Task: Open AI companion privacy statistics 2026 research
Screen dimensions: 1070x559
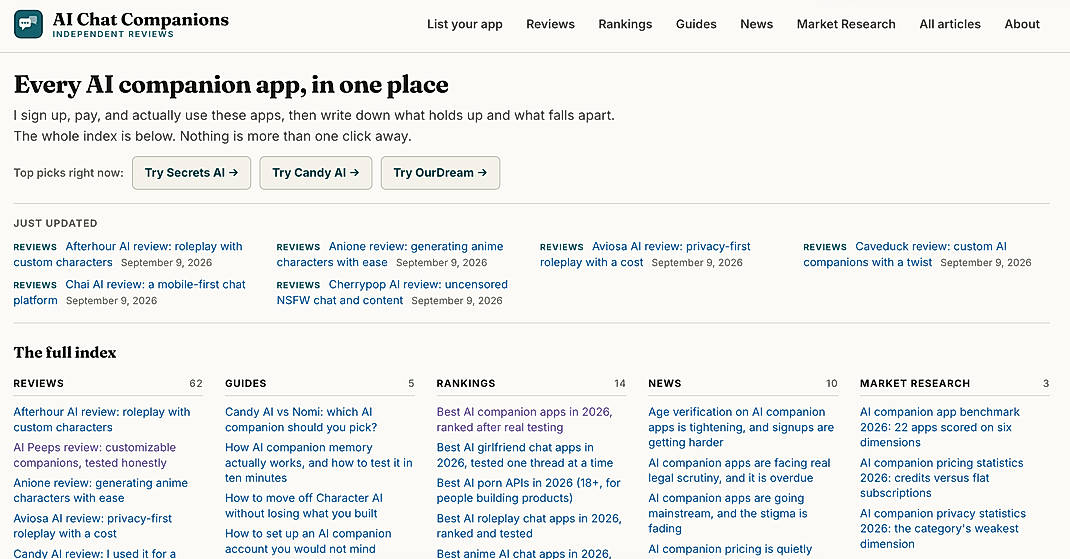Action: tap(943, 528)
